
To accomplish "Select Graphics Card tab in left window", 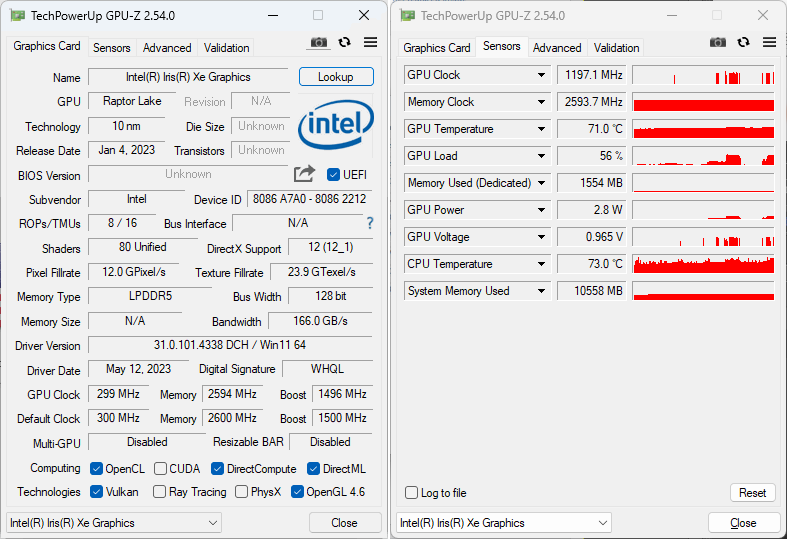I will pyautogui.click(x=47, y=46).
